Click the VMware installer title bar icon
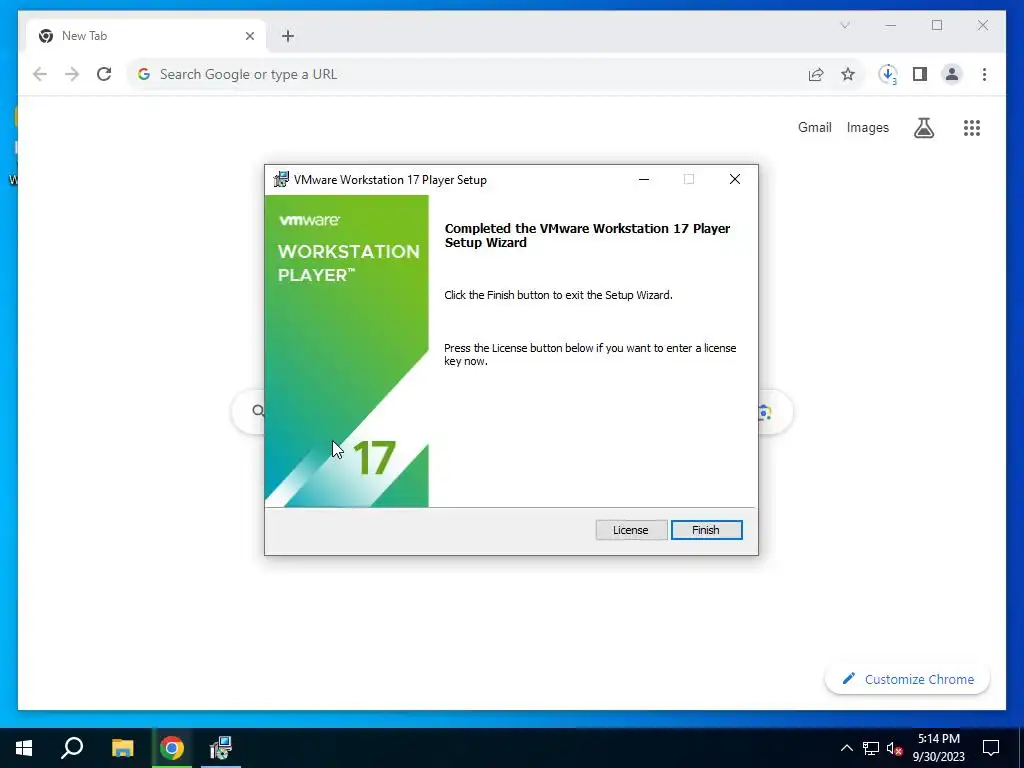The image size is (1024, 768). pyautogui.click(x=281, y=180)
